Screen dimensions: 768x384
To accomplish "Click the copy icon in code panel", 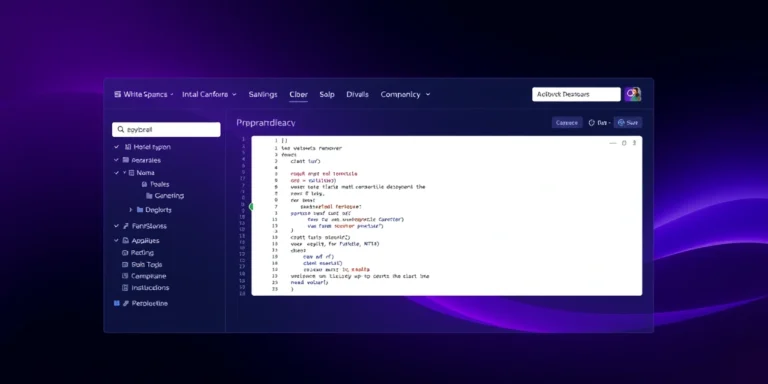I will coord(624,143).
